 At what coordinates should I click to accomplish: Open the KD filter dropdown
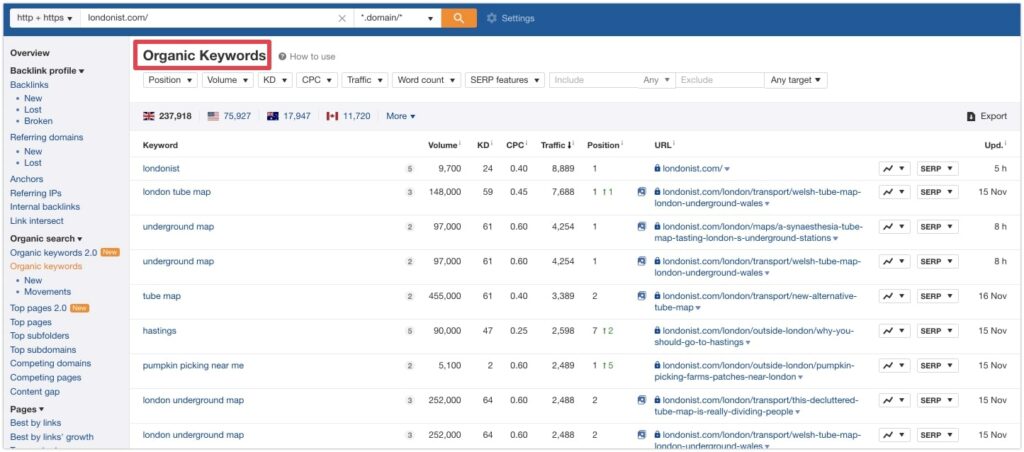275,80
